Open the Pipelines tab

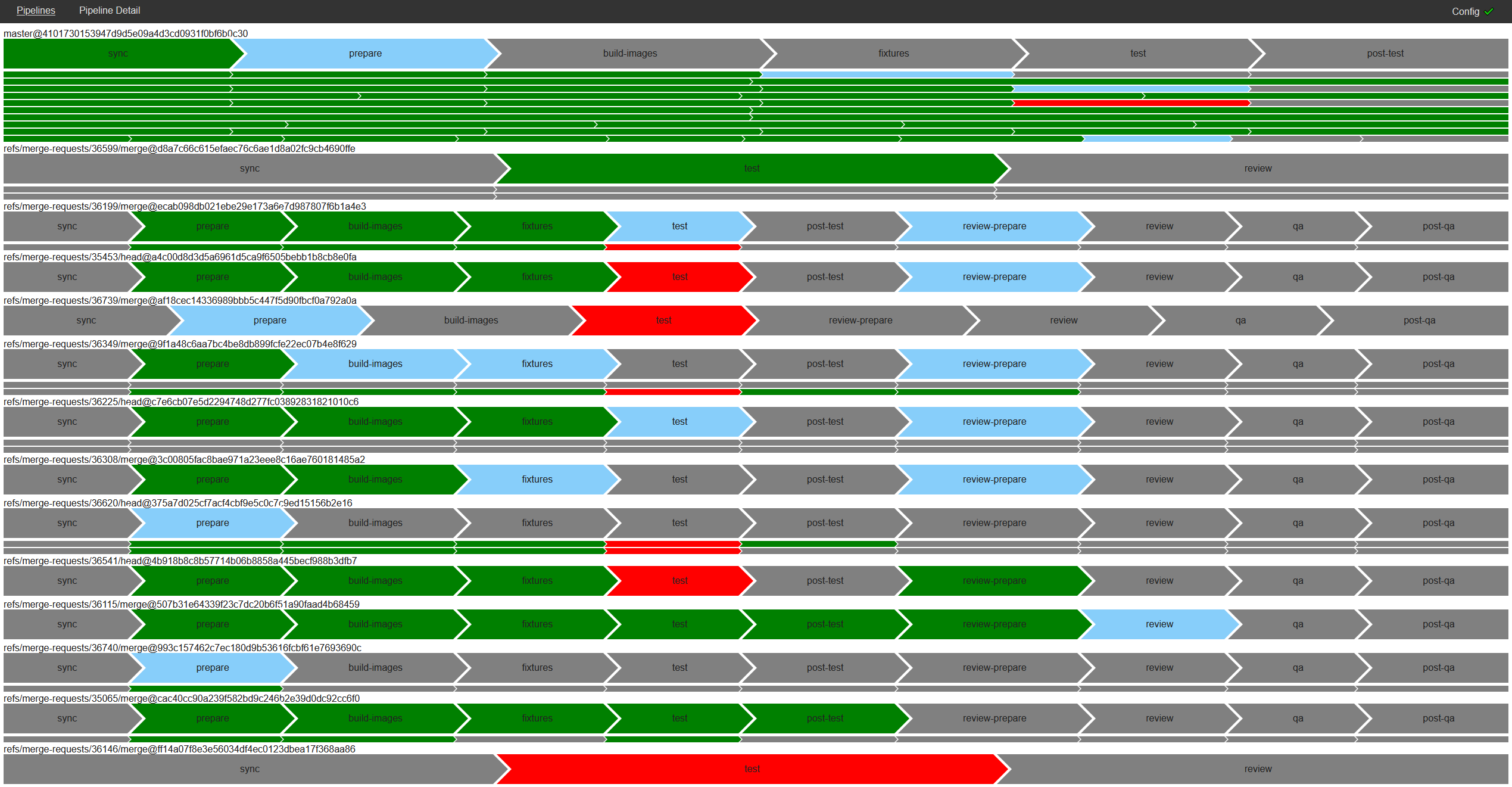point(36,11)
